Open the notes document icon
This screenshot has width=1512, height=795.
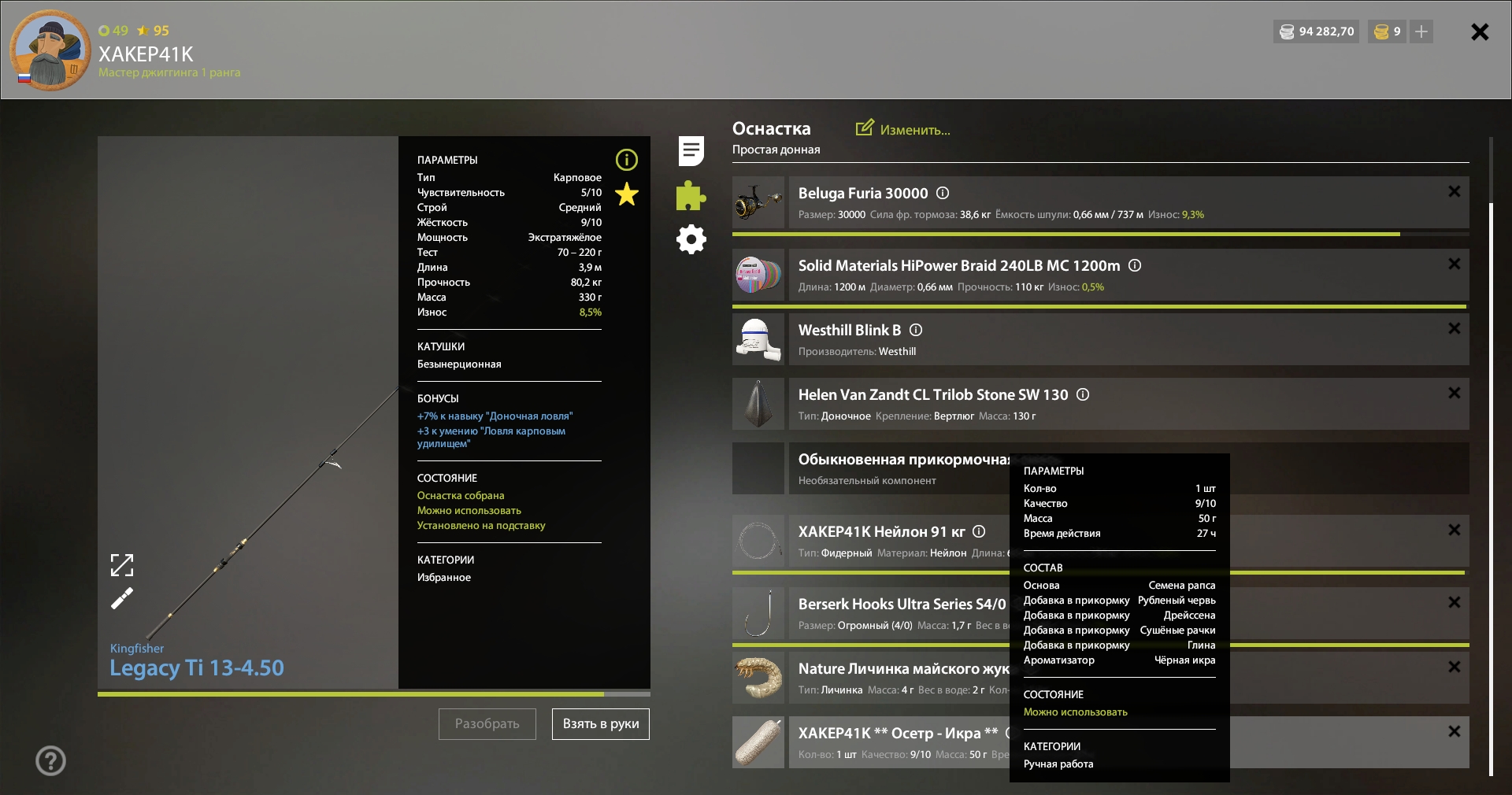point(691,151)
